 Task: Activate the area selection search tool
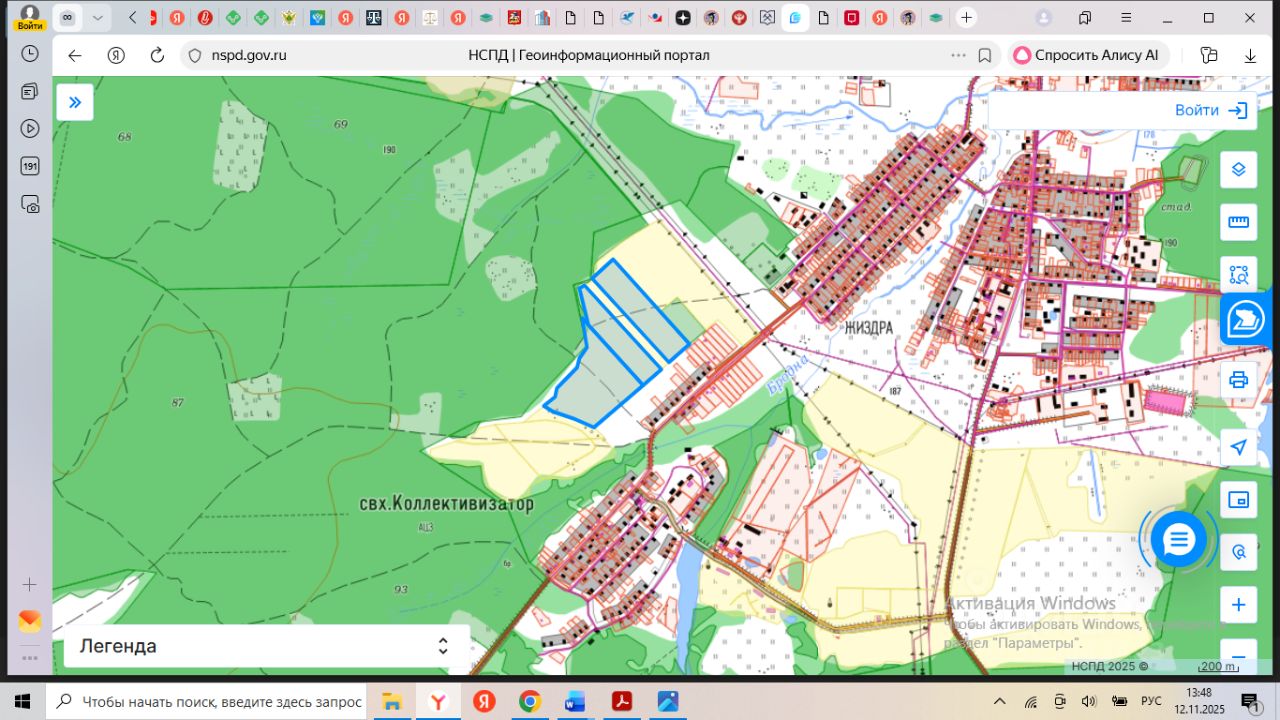click(x=1238, y=275)
